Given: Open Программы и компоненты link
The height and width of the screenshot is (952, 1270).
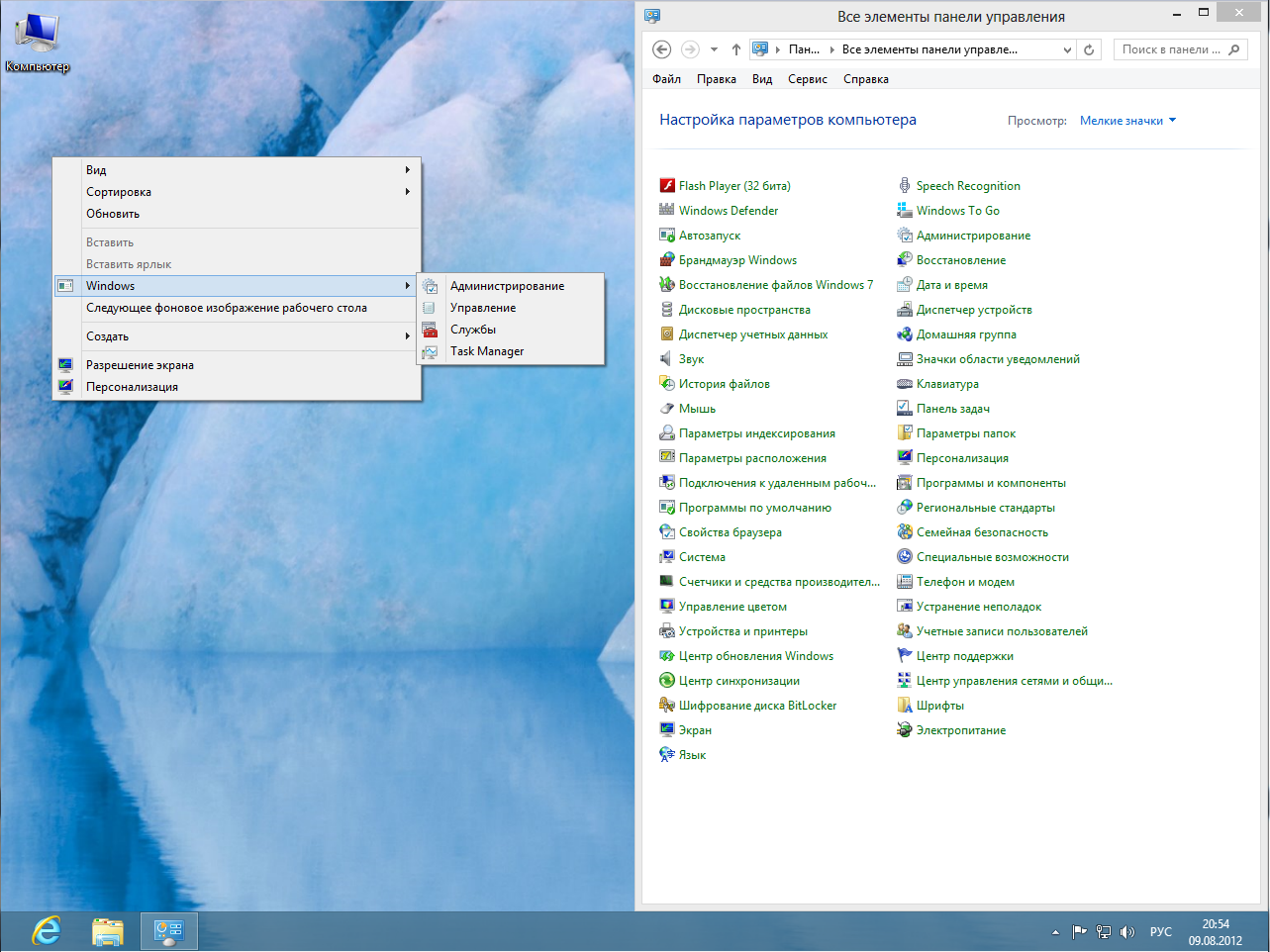Looking at the screenshot, I should click(991, 483).
